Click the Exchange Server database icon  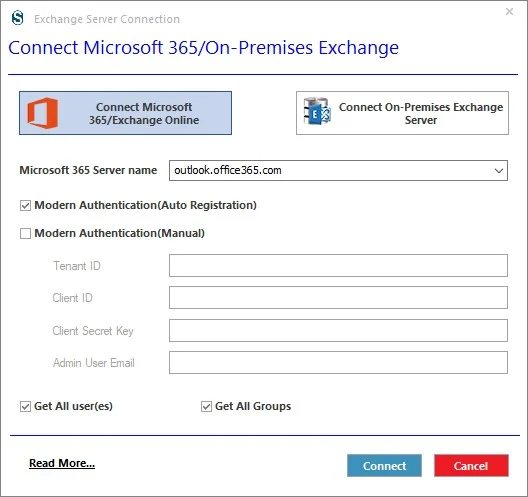317,111
